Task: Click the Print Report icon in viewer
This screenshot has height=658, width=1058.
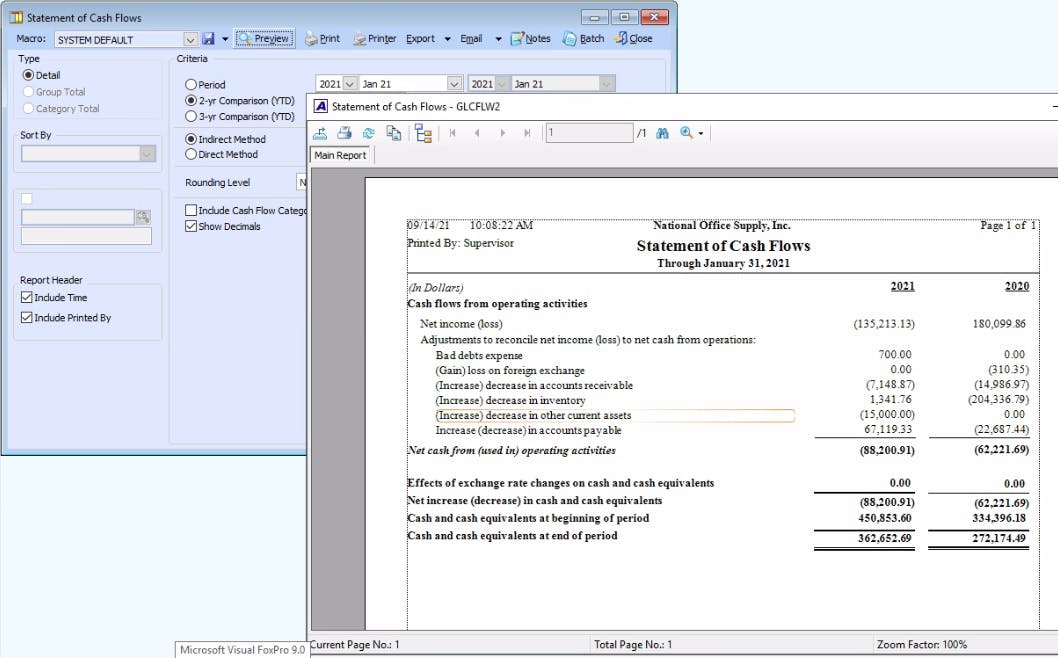Action: pyautogui.click(x=344, y=134)
